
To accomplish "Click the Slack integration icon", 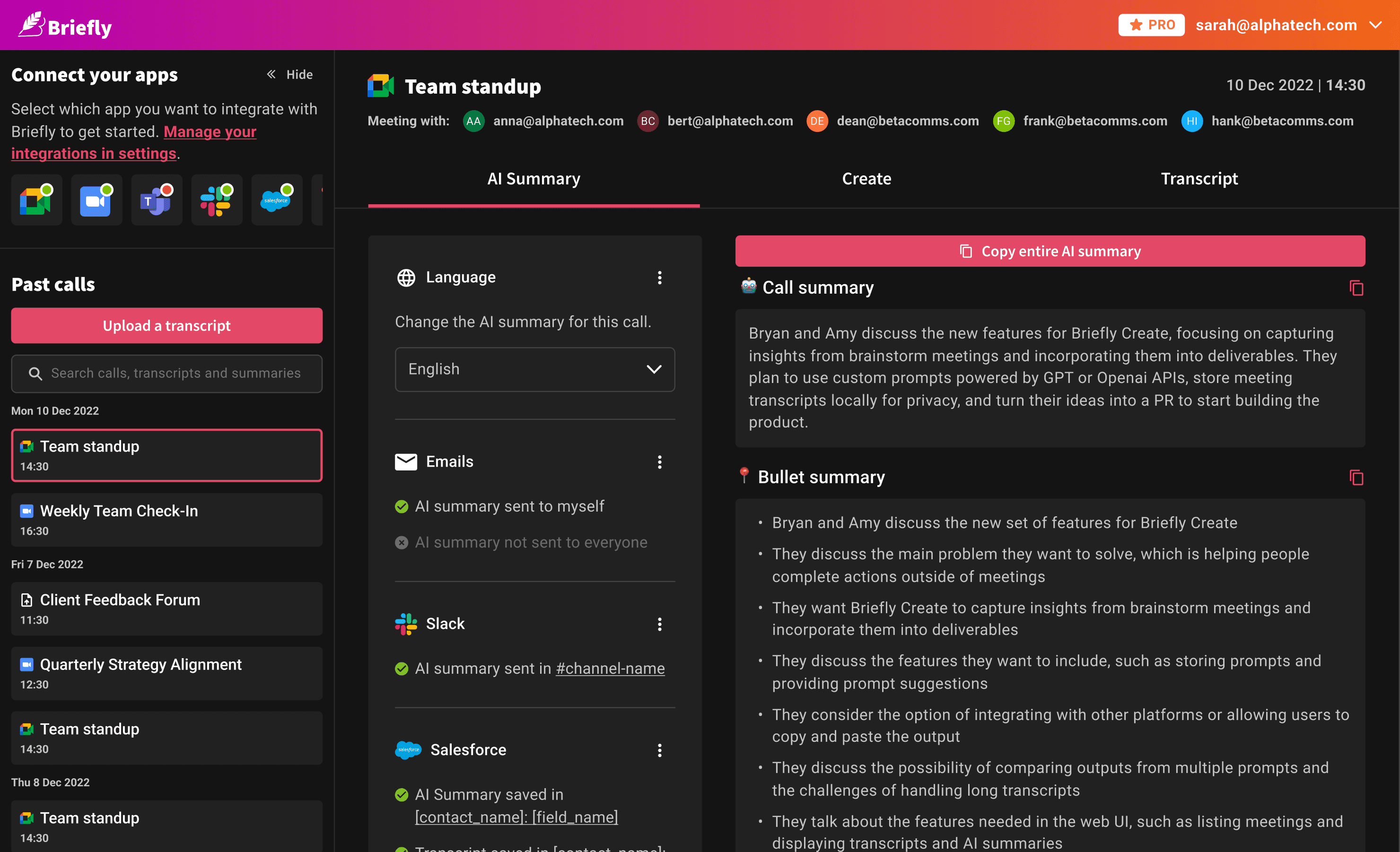I will (x=217, y=200).
